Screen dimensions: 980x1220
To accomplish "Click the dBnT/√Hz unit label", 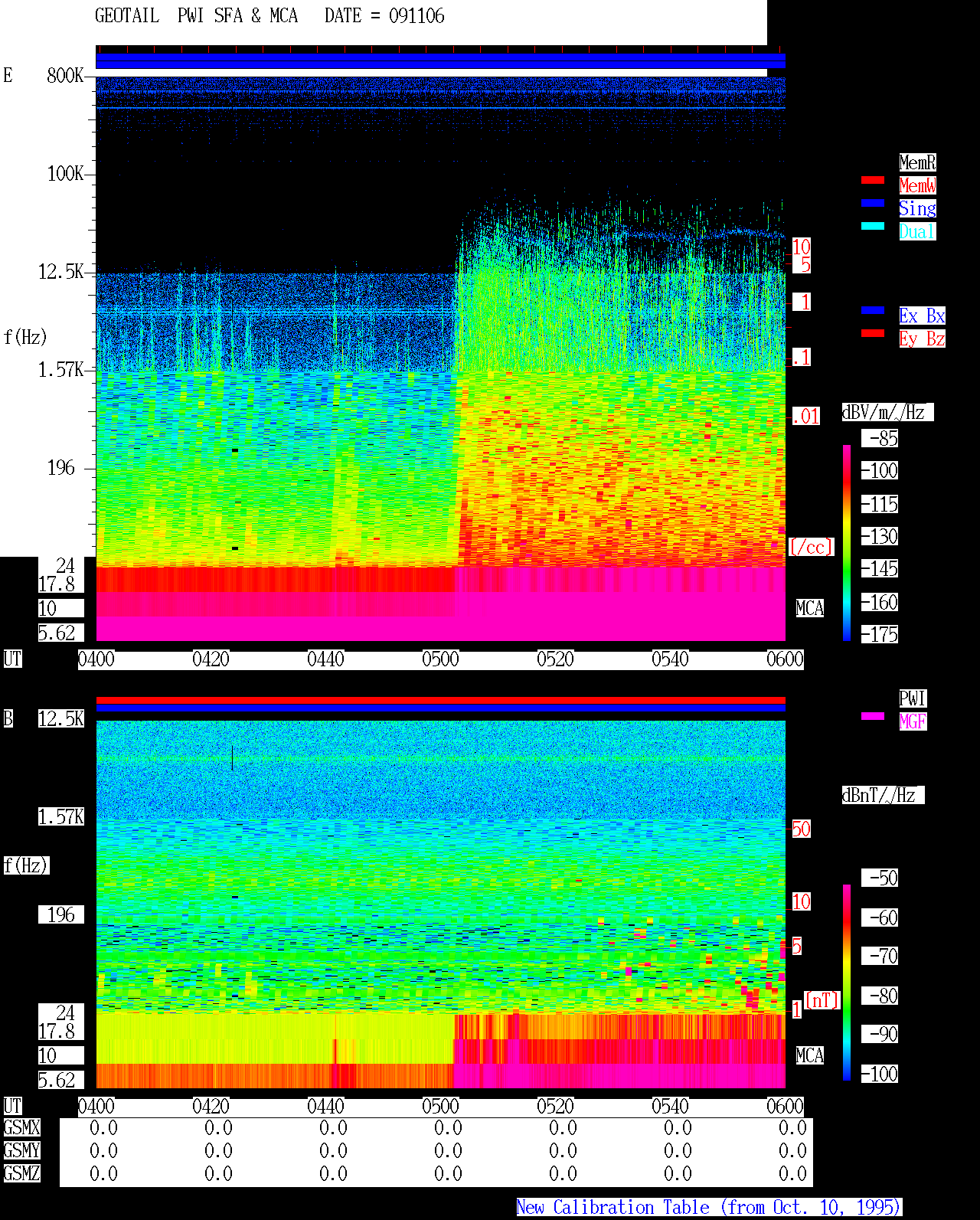I will pyautogui.click(x=883, y=795).
